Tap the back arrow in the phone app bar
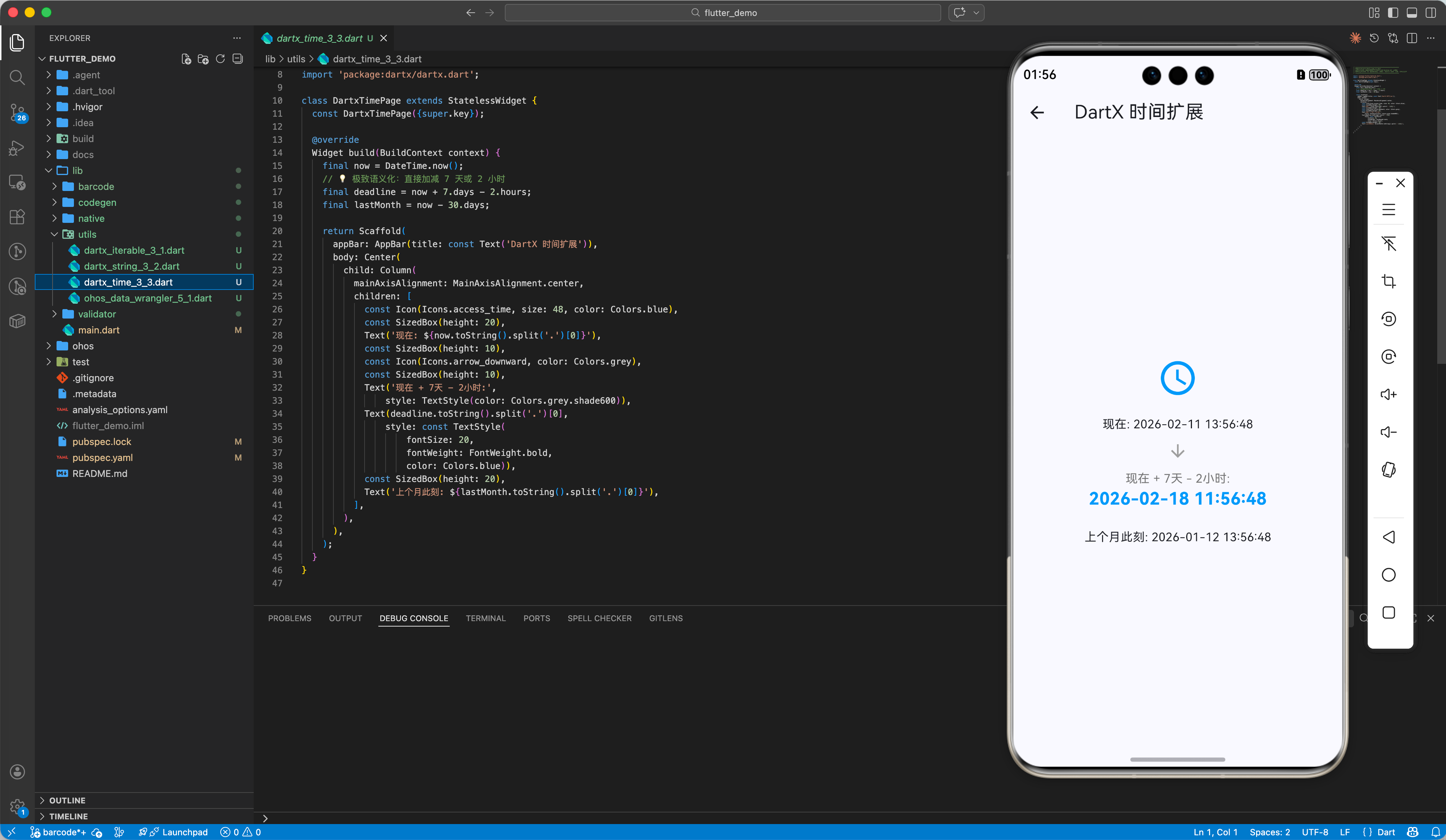Image resolution: width=1446 pixels, height=840 pixels. coord(1037,112)
